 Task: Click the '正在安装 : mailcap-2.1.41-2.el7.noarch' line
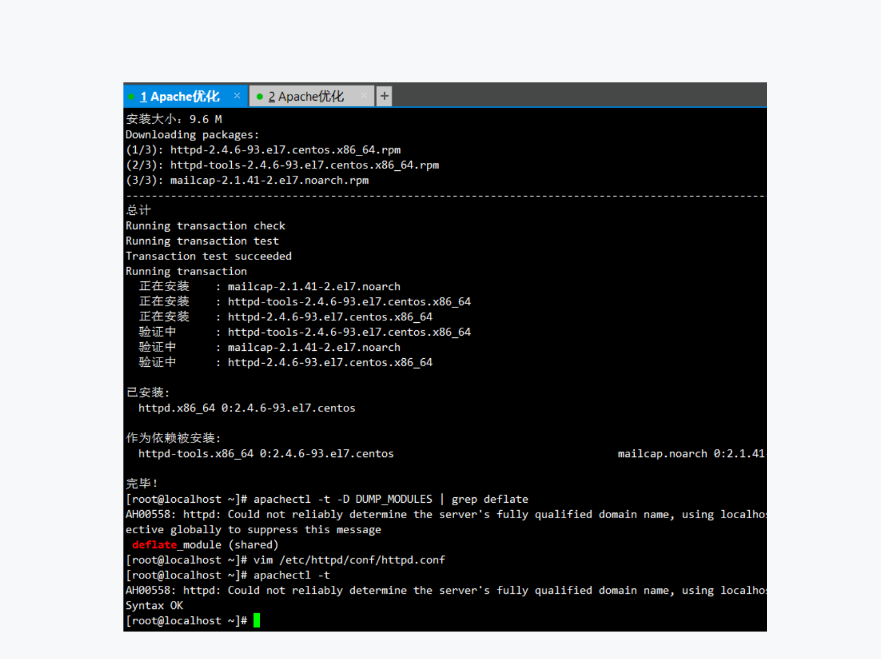(x=270, y=286)
